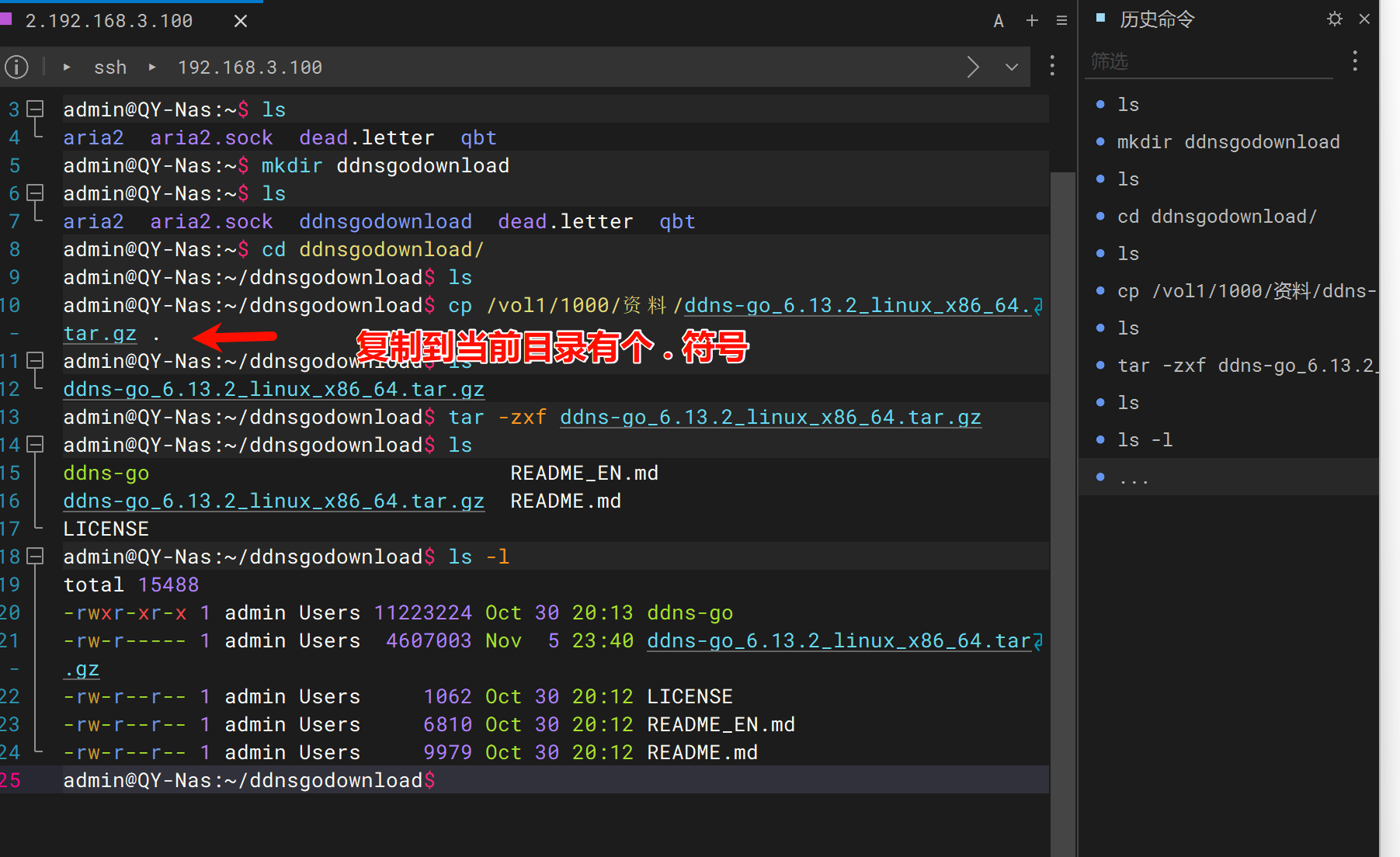The width and height of the screenshot is (1400, 857).
Task: Open the hamburger menu in the tab bar
Action: (1061, 21)
